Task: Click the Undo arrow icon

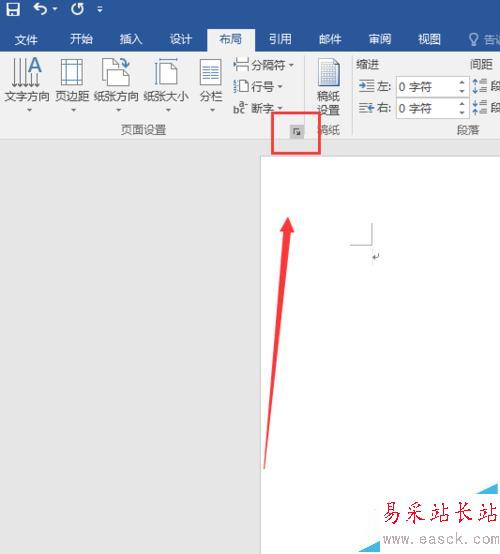Action: pos(40,9)
